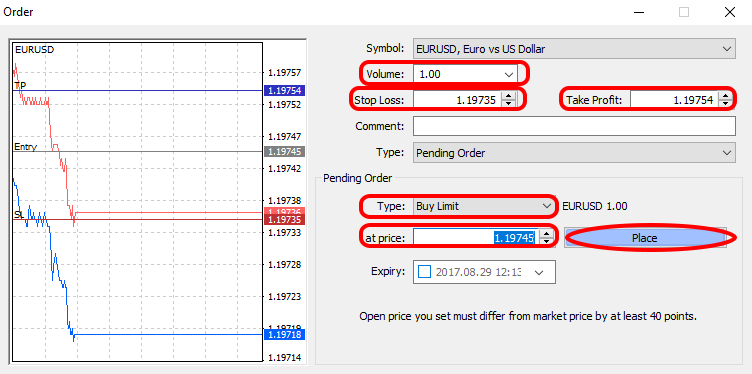Open the Symbol dropdown

pos(574,49)
